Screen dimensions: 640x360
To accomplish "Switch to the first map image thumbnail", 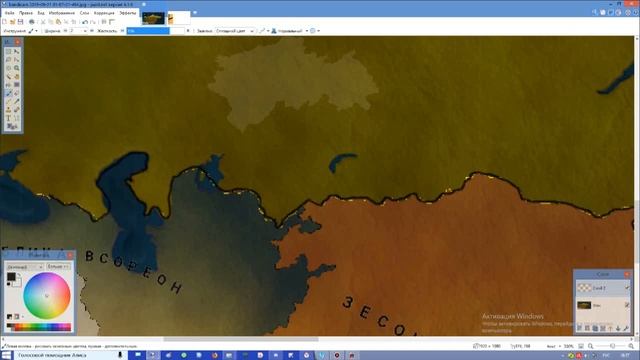I will point(153,18).
